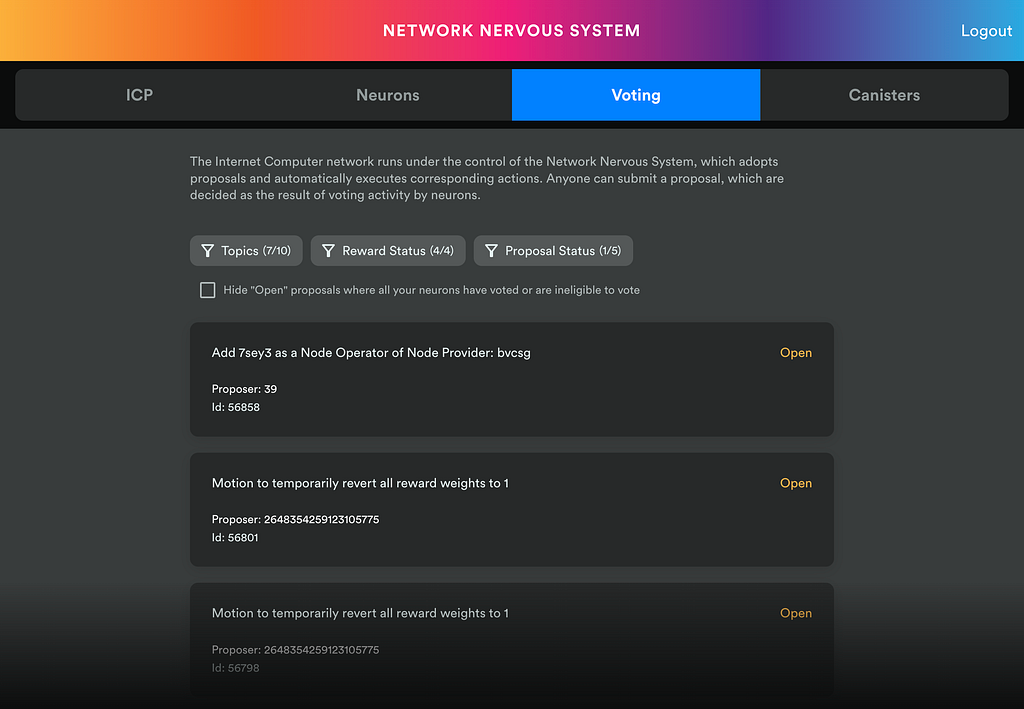1024x709 pixels.
Task: Click the Internet Computer description paragraph
Action: point(487,178)
